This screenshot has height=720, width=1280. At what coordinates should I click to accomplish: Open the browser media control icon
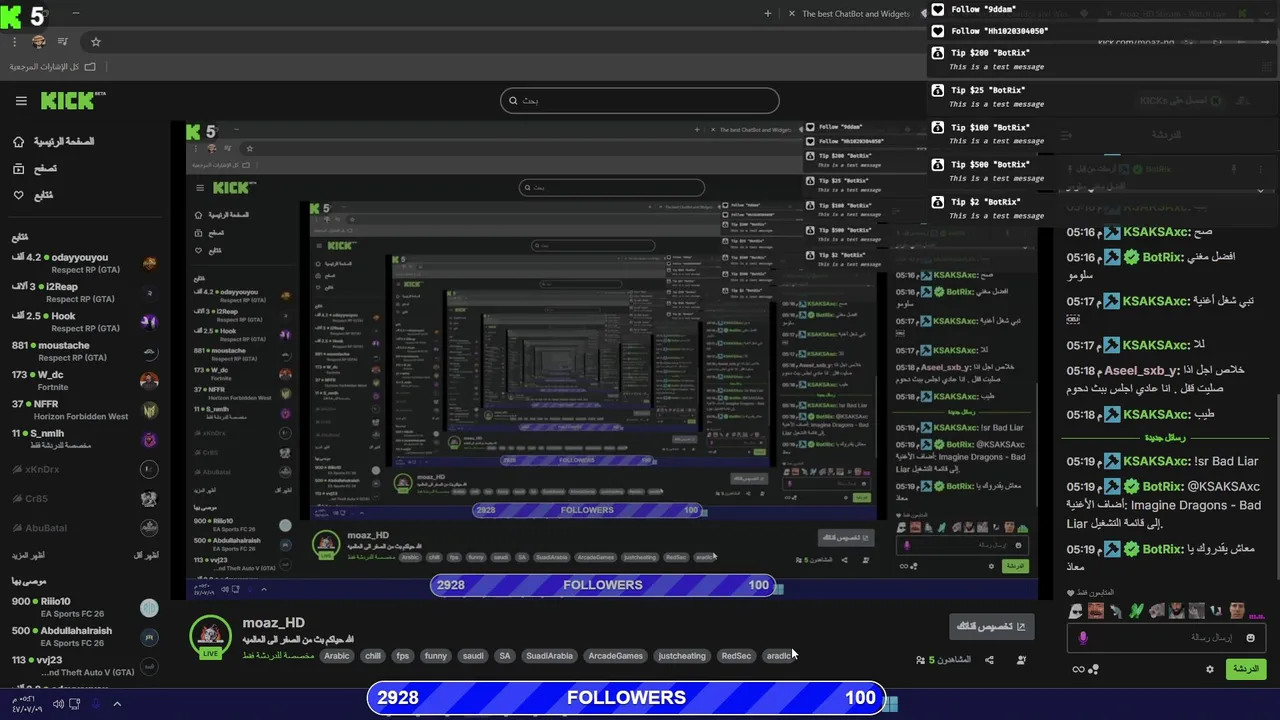63,42
